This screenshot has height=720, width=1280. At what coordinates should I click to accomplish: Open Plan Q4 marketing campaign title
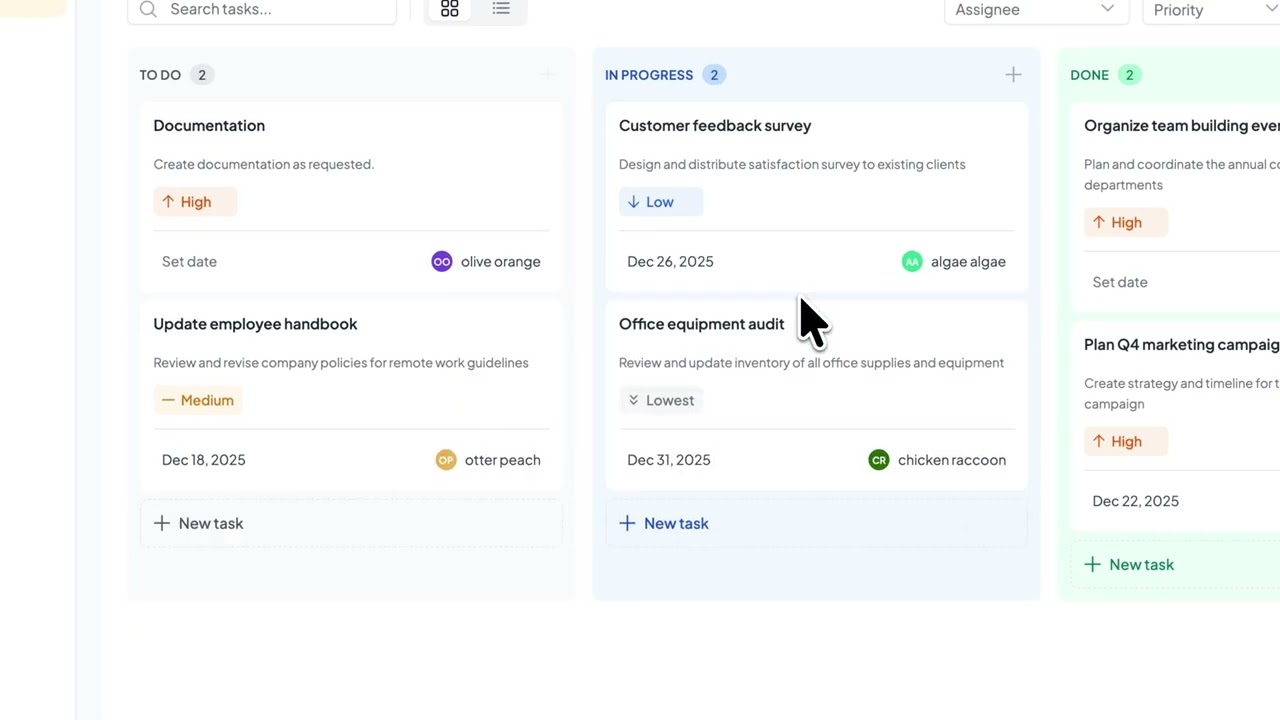pos(1182,345)
